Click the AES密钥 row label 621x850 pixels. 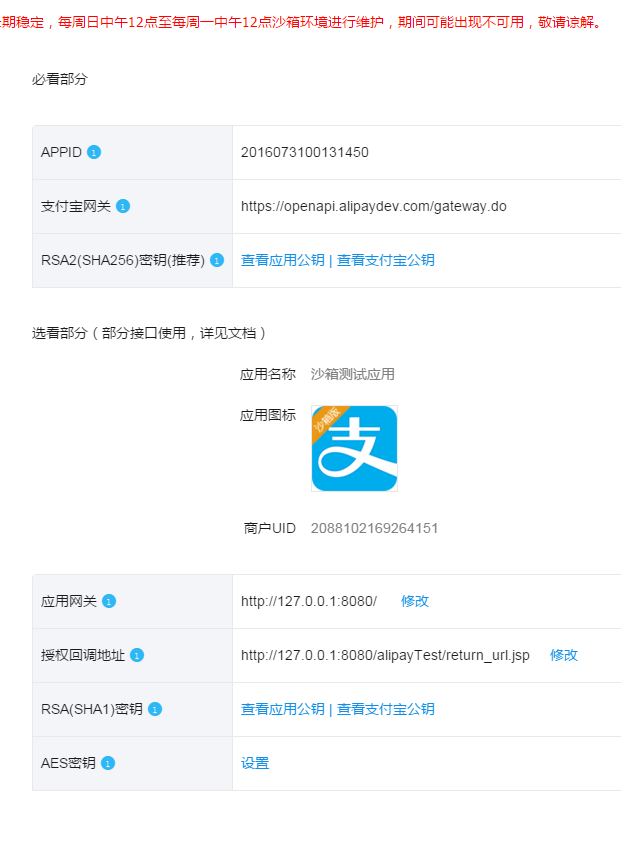[68, 763]
